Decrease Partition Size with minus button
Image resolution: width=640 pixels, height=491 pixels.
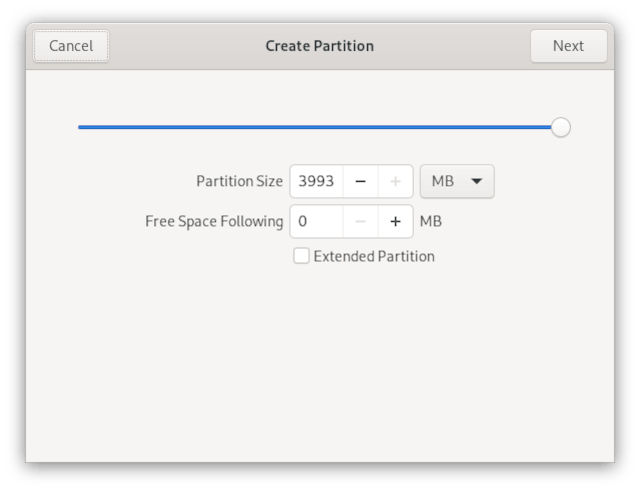point(360,182)
